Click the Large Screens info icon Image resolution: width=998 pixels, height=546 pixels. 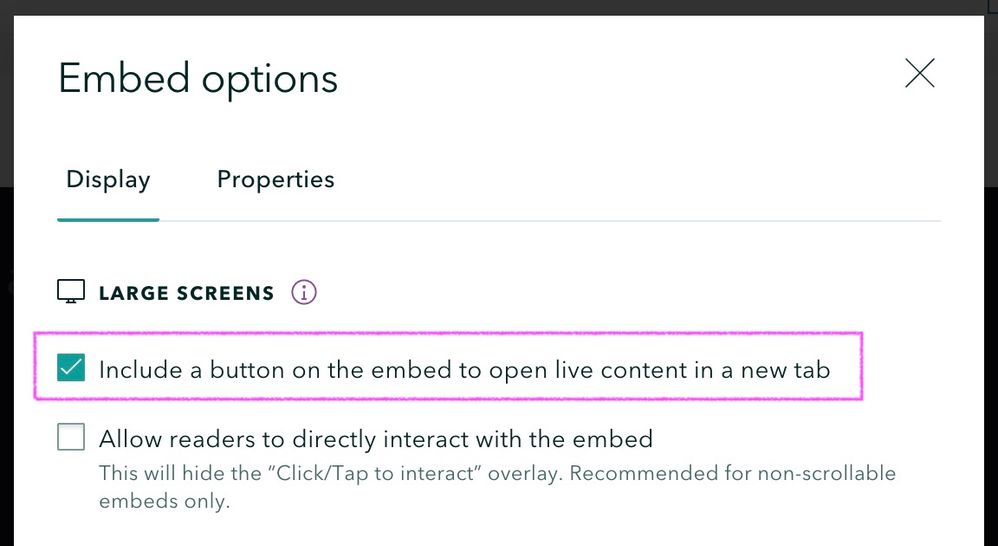point(304,293)
